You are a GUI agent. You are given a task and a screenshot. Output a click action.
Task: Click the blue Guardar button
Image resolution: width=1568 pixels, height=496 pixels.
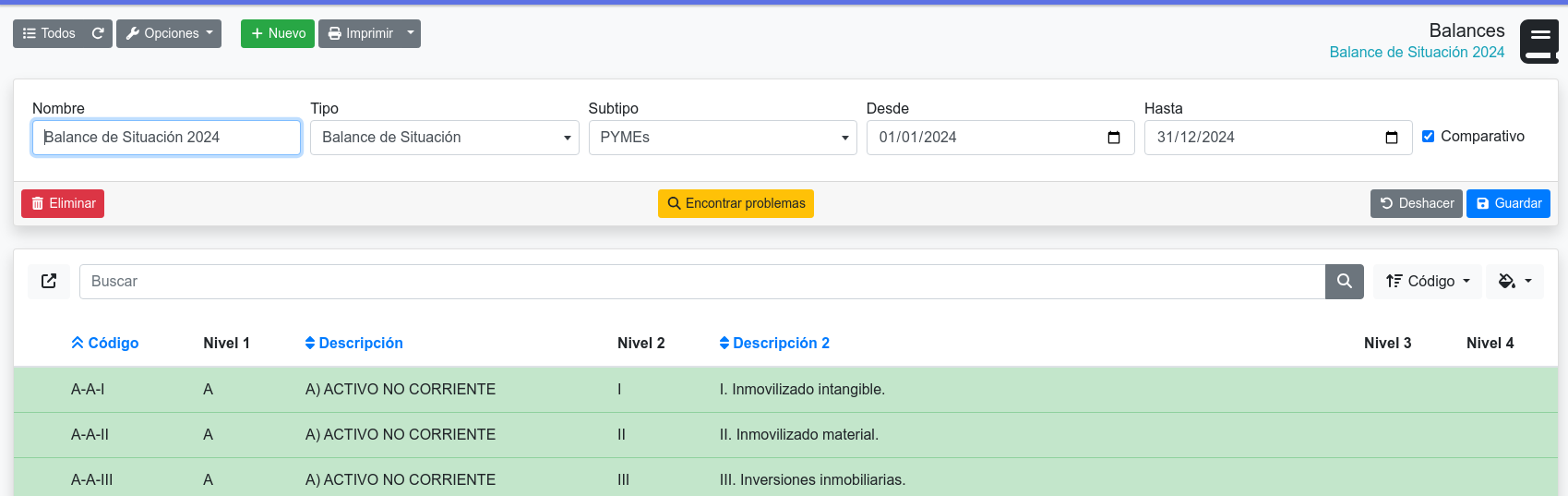1508,203
